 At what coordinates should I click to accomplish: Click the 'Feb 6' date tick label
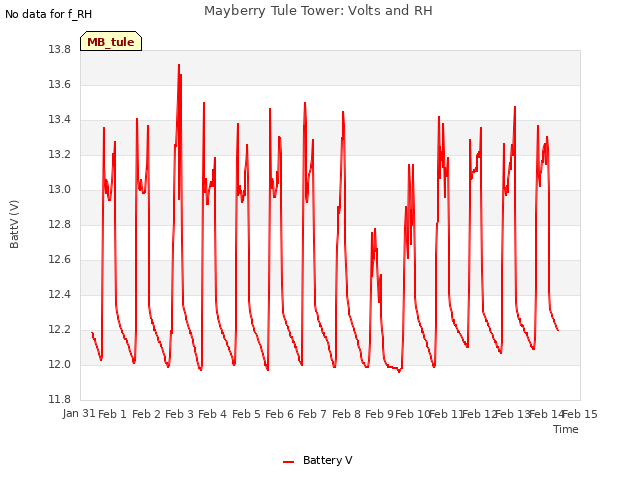[x=279, y=414]
